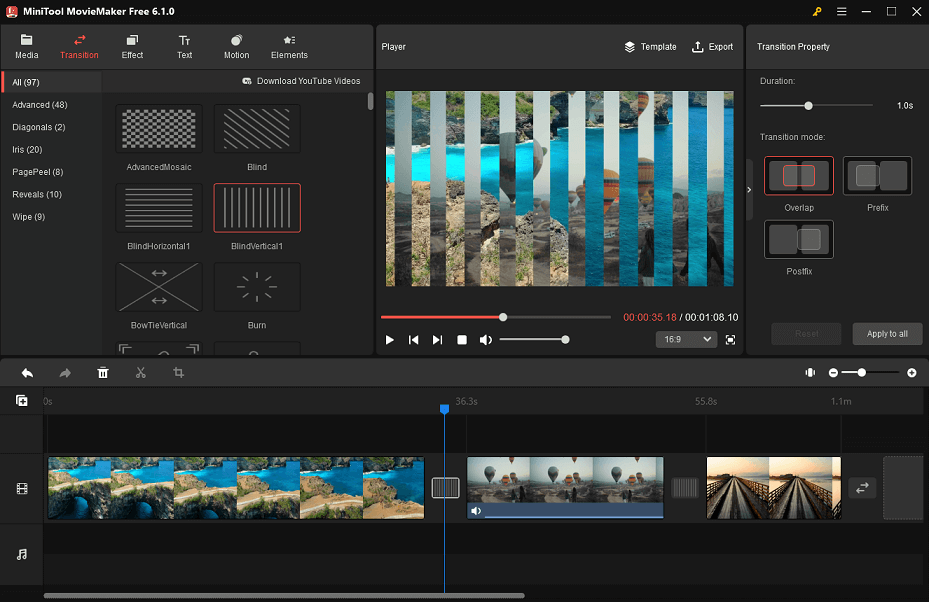Jump to previous frame
Viewport: 929px width, 602px height.
(414, 340)
